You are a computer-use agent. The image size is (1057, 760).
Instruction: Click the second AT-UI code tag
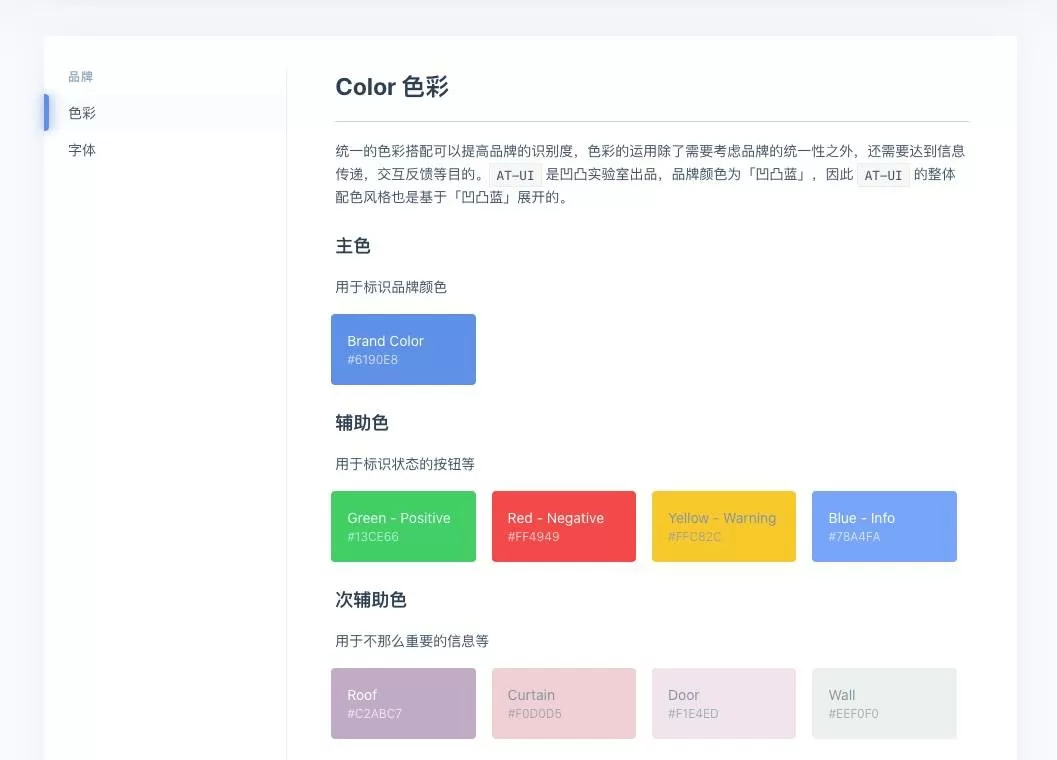click(x=883, y=175)
